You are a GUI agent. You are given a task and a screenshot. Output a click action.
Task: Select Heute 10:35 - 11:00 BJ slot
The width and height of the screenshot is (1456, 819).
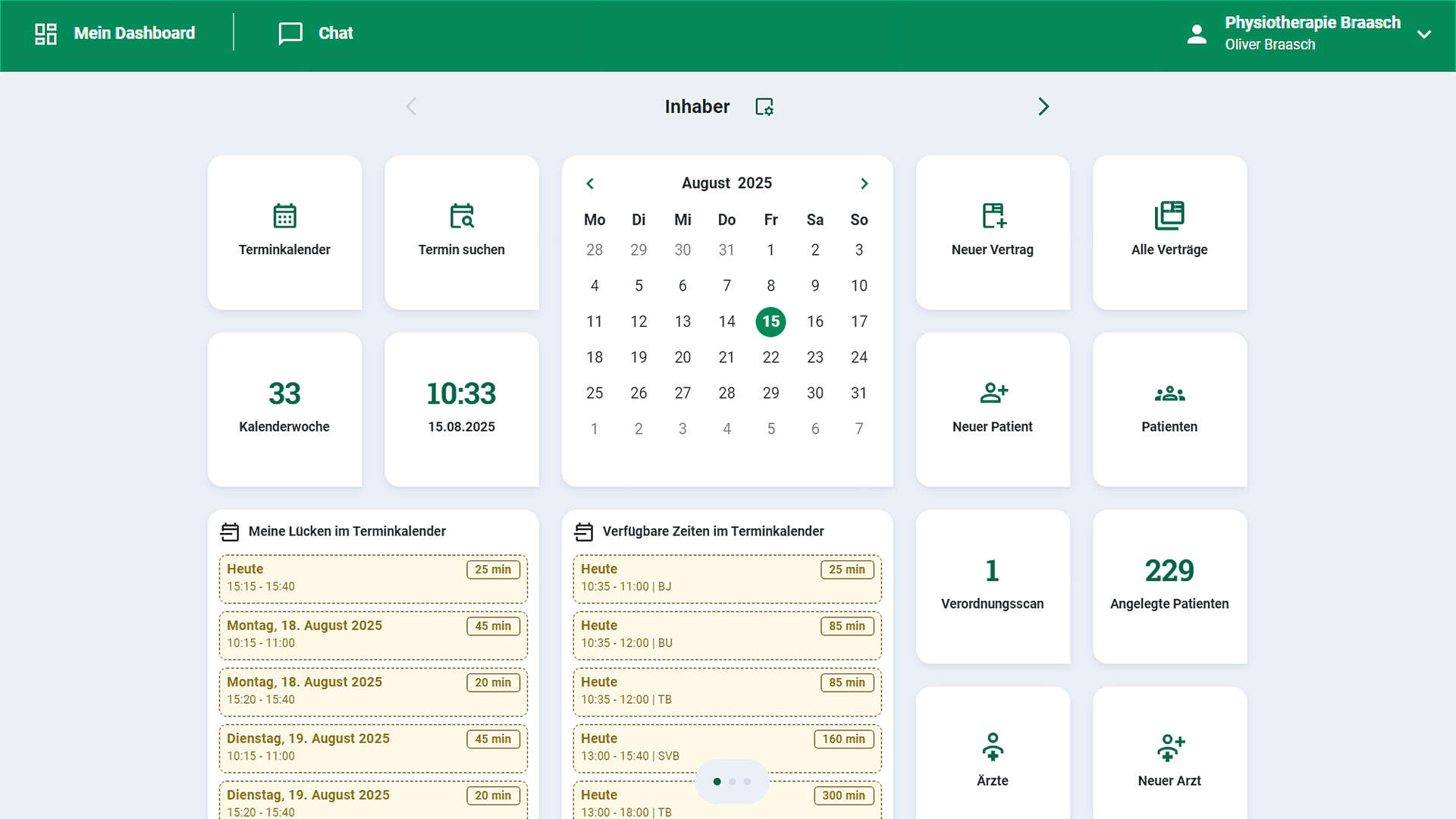(x=726, y=579)
